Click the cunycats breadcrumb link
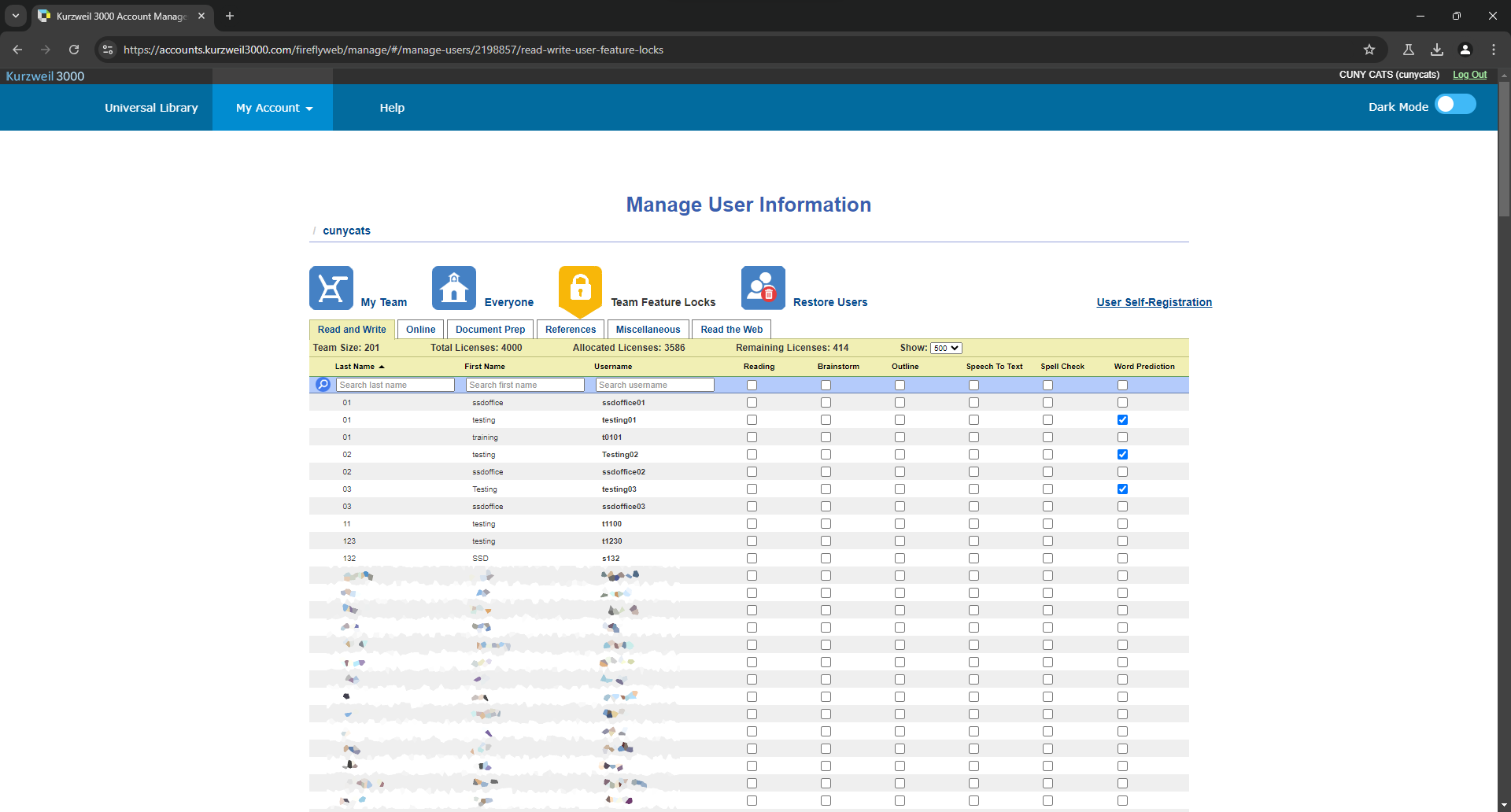This screenshot has height=812, width=1511. pyautogui.click(x=346, y=231)
